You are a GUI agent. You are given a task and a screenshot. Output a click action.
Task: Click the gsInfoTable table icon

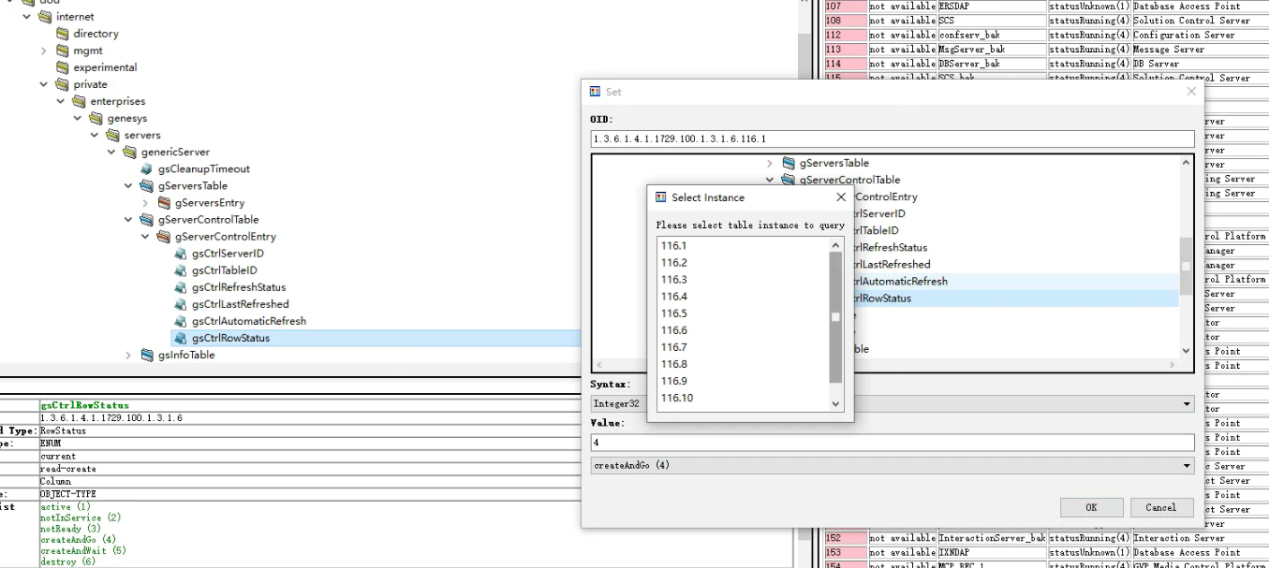[147, 355]
